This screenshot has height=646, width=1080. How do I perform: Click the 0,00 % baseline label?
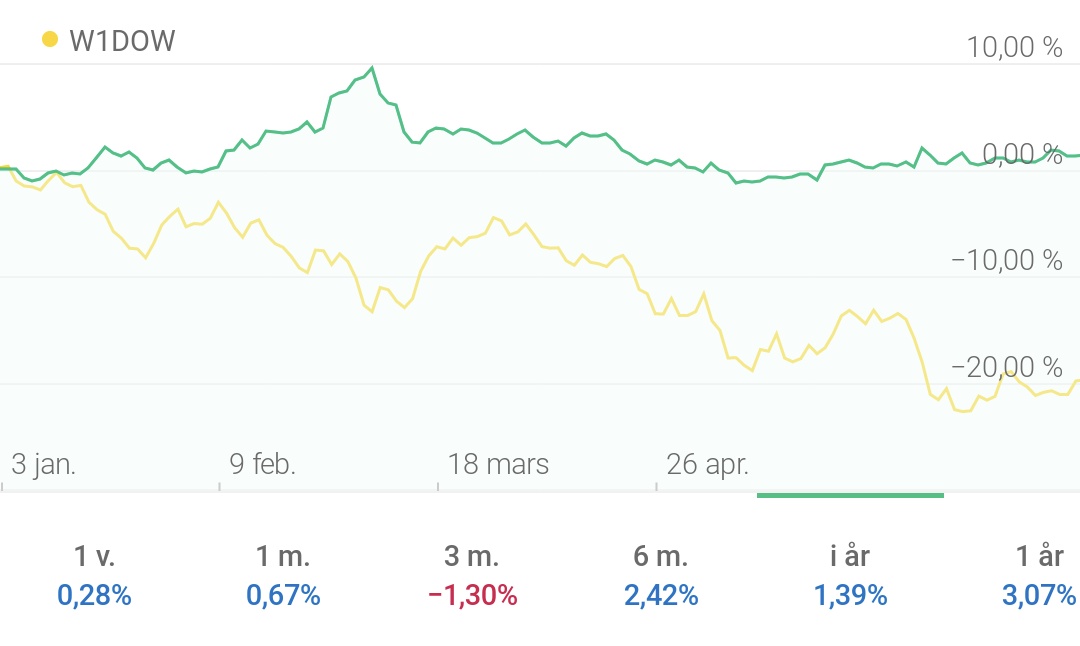pyautogui.click(x=1022, y=154)
